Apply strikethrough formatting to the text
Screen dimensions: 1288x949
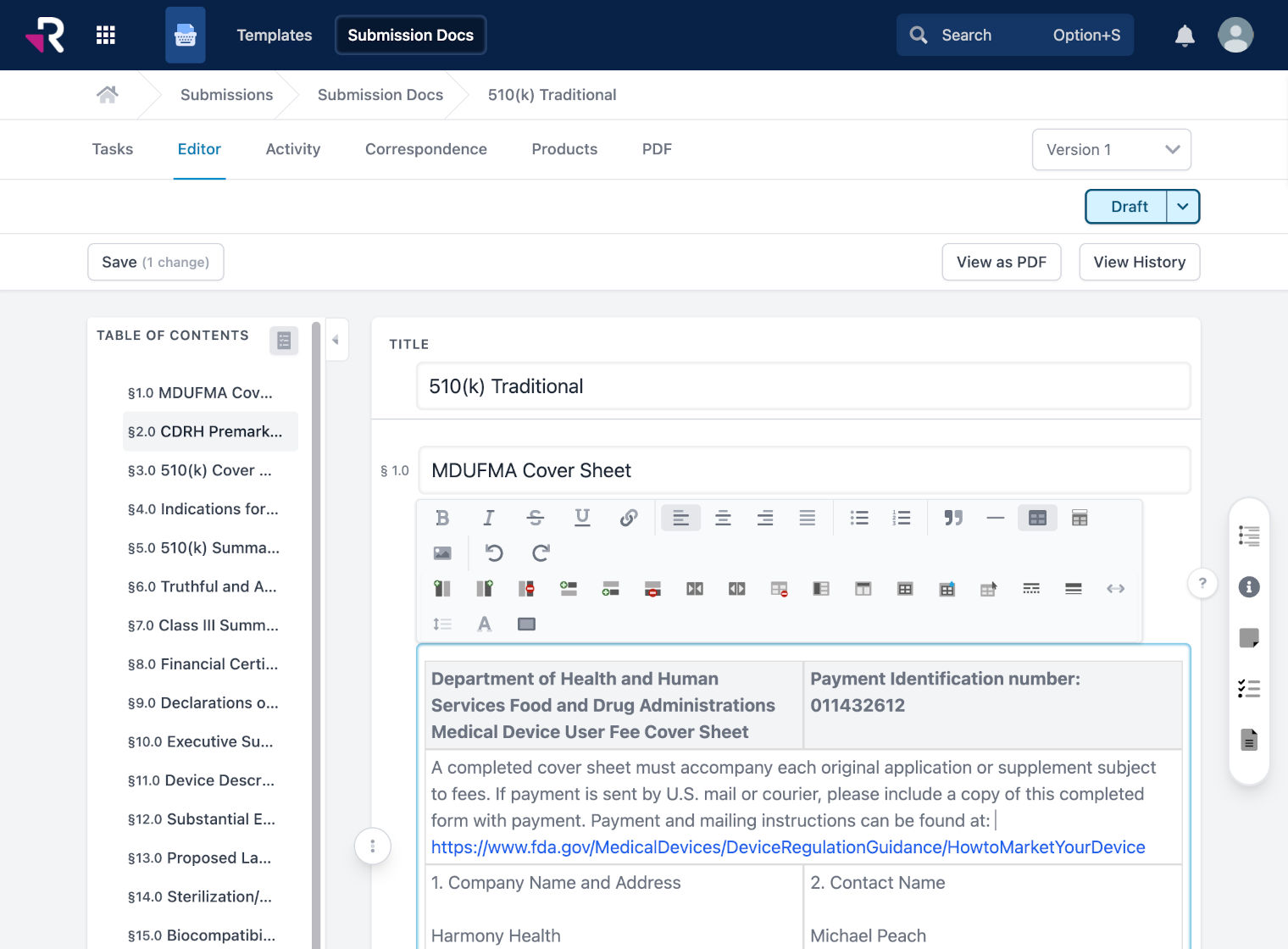pos(536,518)
